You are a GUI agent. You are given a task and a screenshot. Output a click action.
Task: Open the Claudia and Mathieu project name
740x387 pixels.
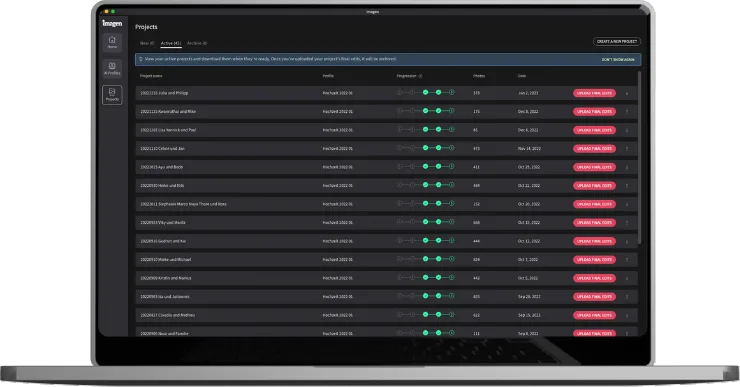click(x=168, y=315)
